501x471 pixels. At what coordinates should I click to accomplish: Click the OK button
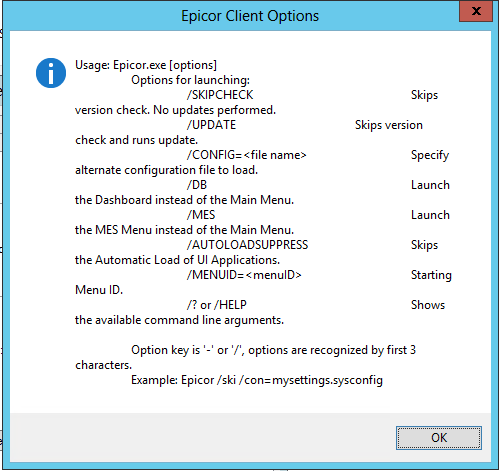(x=439, y=438)
